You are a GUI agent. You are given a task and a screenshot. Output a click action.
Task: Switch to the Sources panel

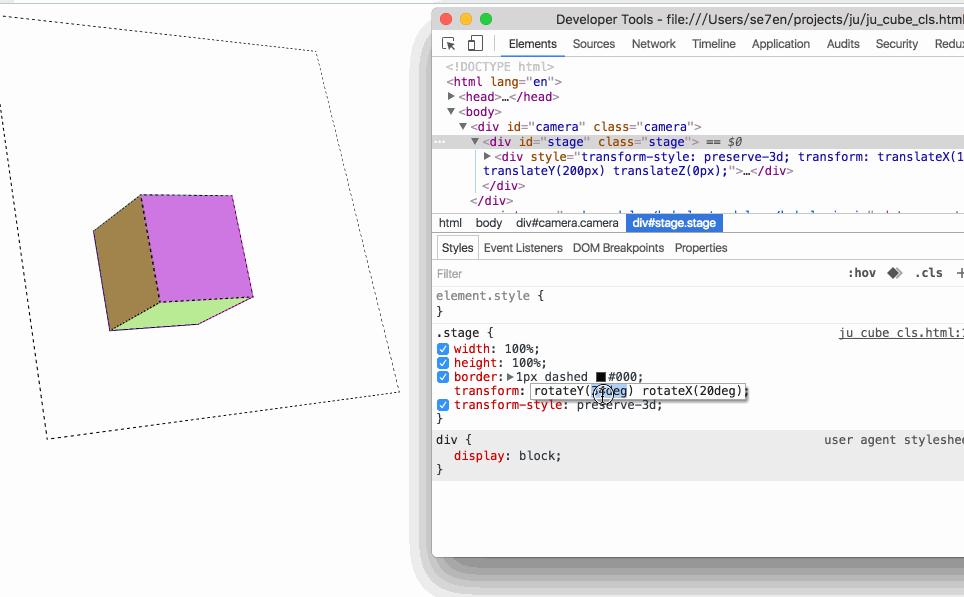tap(593, 44)
